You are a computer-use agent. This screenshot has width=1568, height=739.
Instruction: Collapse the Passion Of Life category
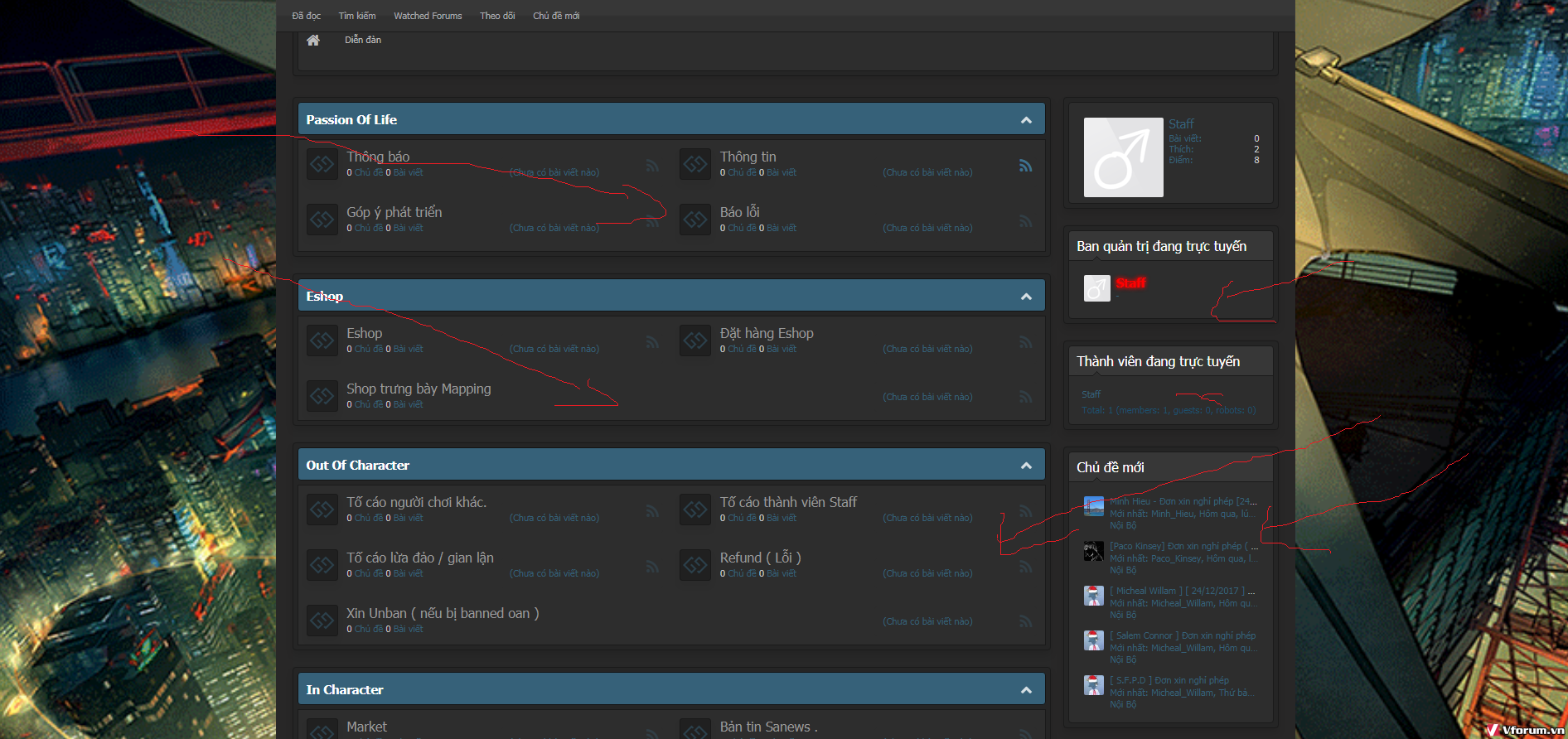pyautogui.click(x=1026, y=120)
